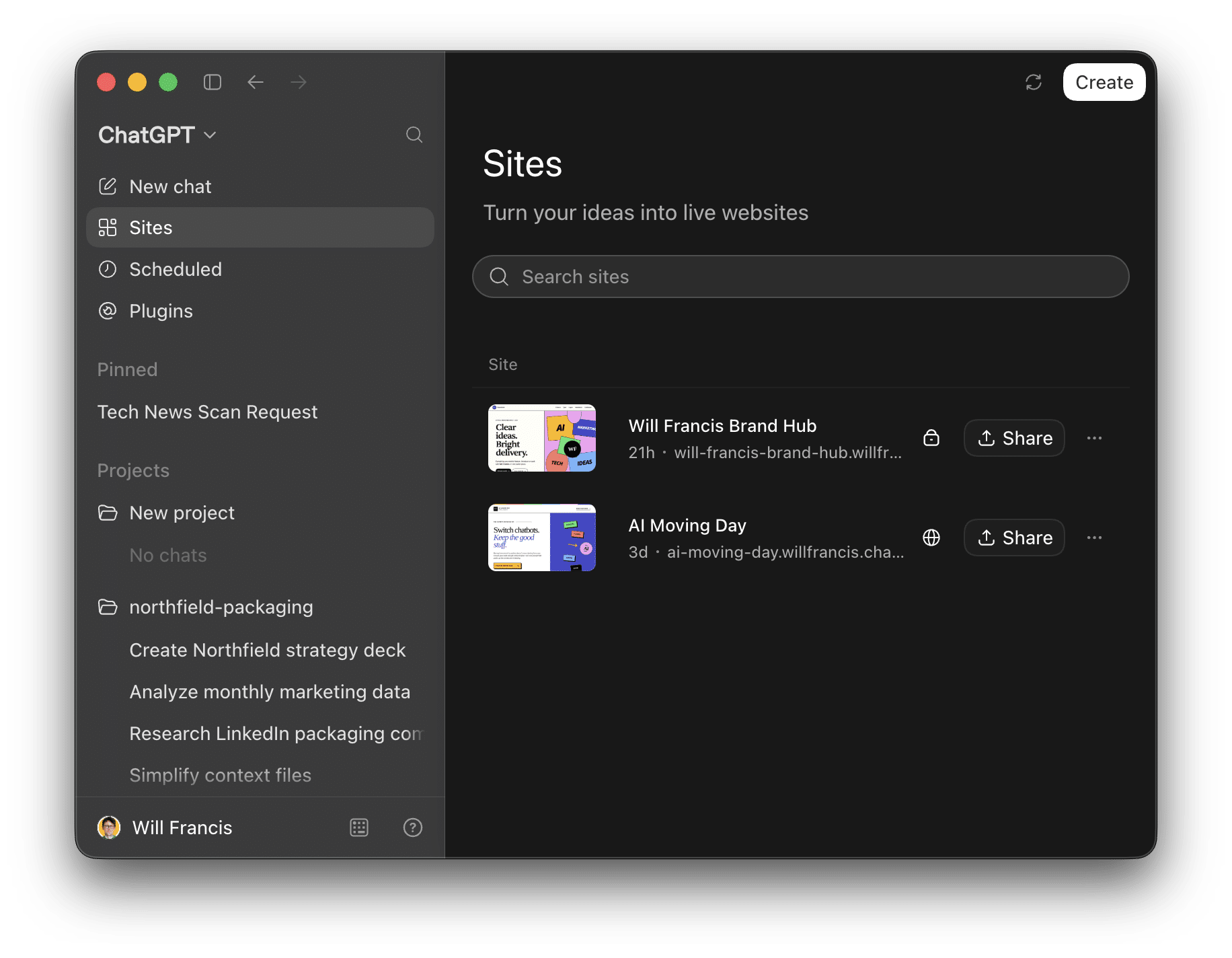Click the Projects section label
This screenshot has height=958, width=1232.
click(x=133, y=470)
